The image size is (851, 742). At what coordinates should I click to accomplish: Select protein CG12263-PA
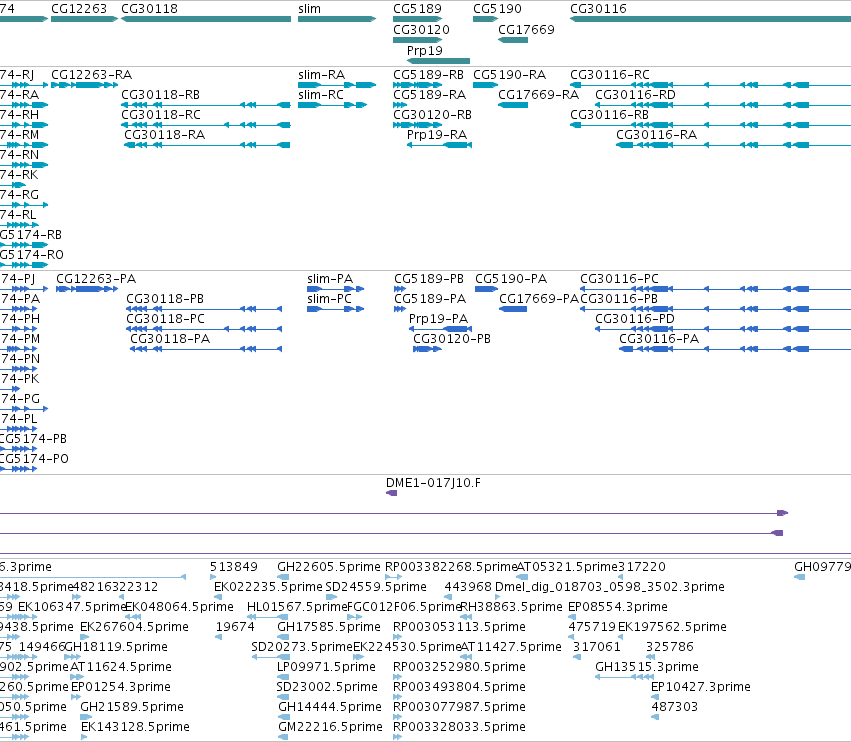[x=96, y=279]
